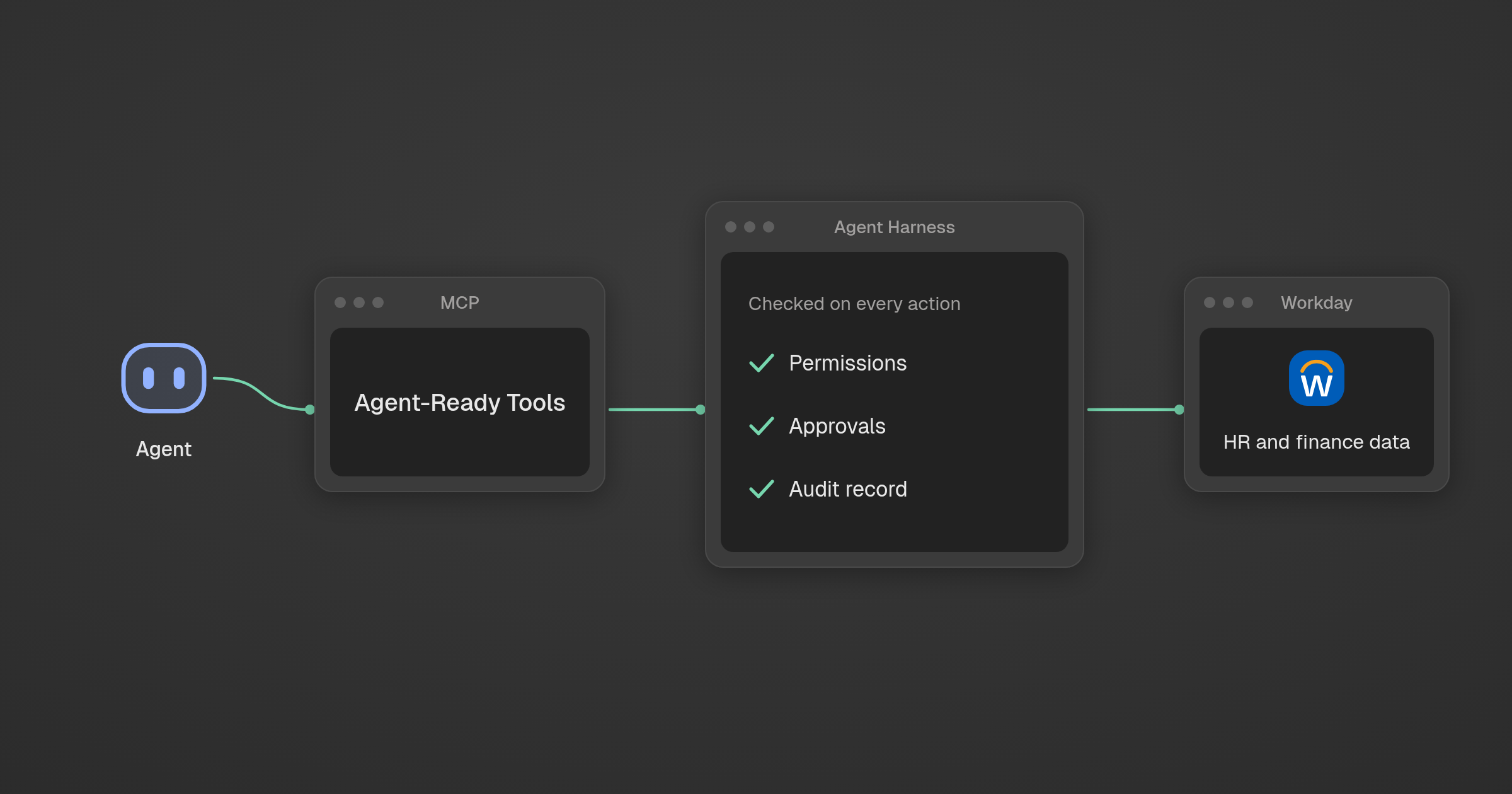Click the connector dot on Agent Harness edge
This screenshot has height=794, width=1512.
pyautogui.click(x=701, y=410)
